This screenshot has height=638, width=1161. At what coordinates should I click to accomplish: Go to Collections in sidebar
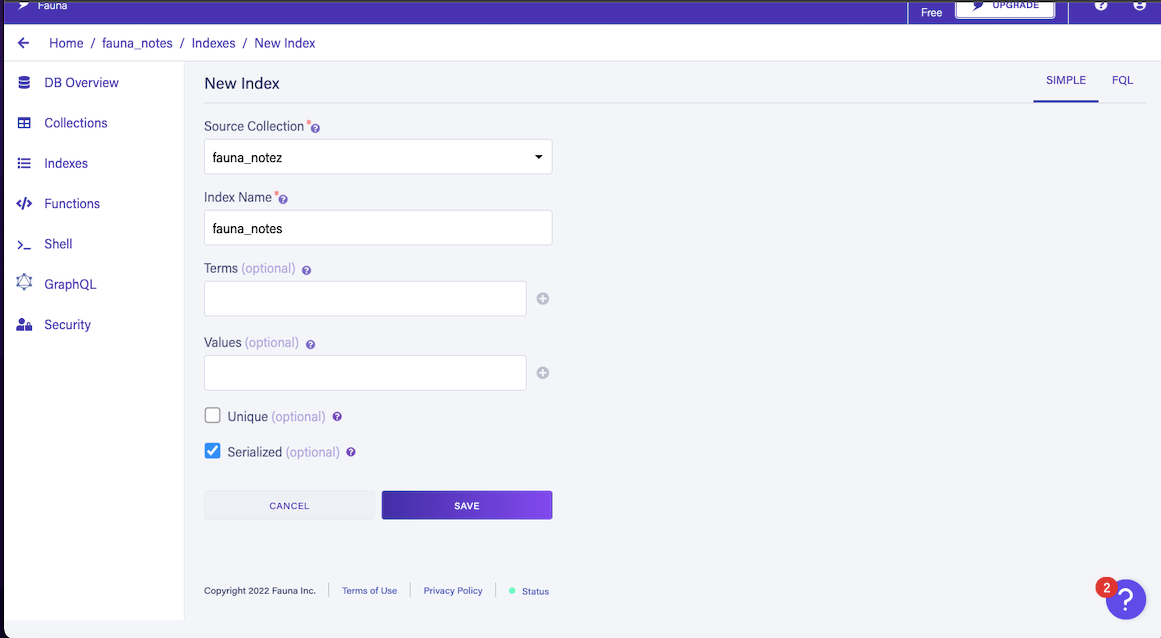point(76,123)
